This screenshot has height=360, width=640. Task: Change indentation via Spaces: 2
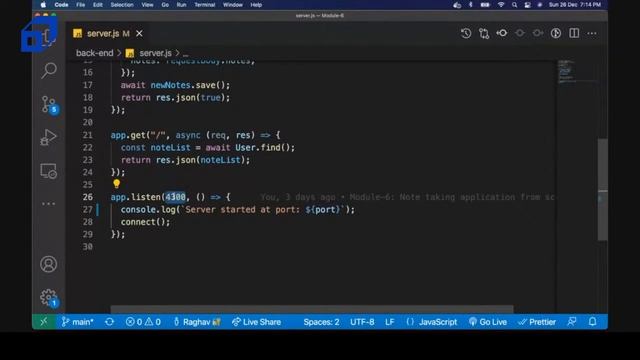[x=321, y=322]
